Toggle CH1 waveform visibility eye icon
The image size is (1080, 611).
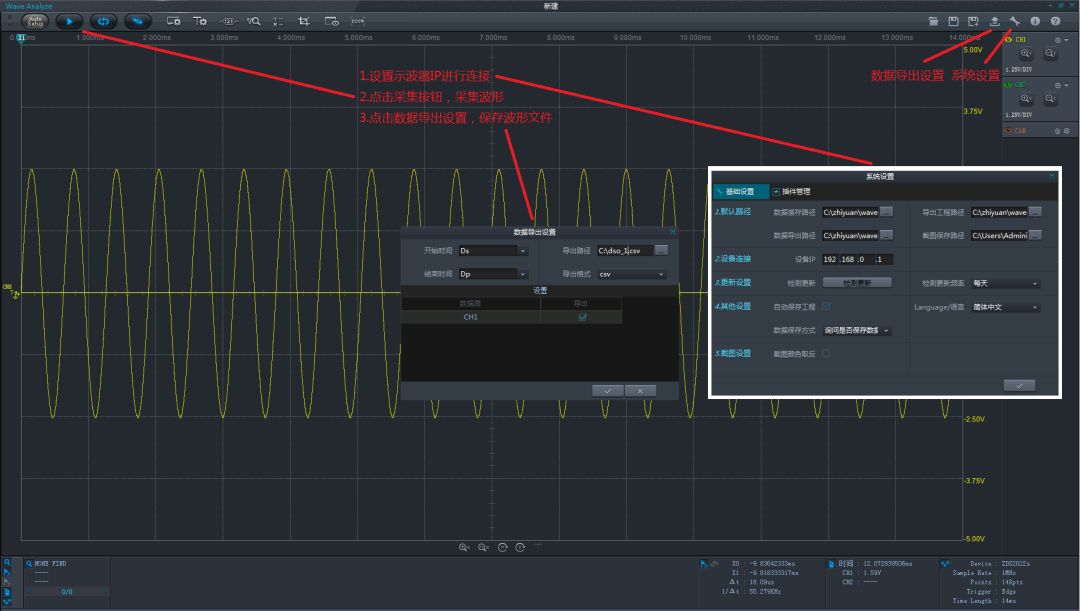click(x=1008, y=40)
